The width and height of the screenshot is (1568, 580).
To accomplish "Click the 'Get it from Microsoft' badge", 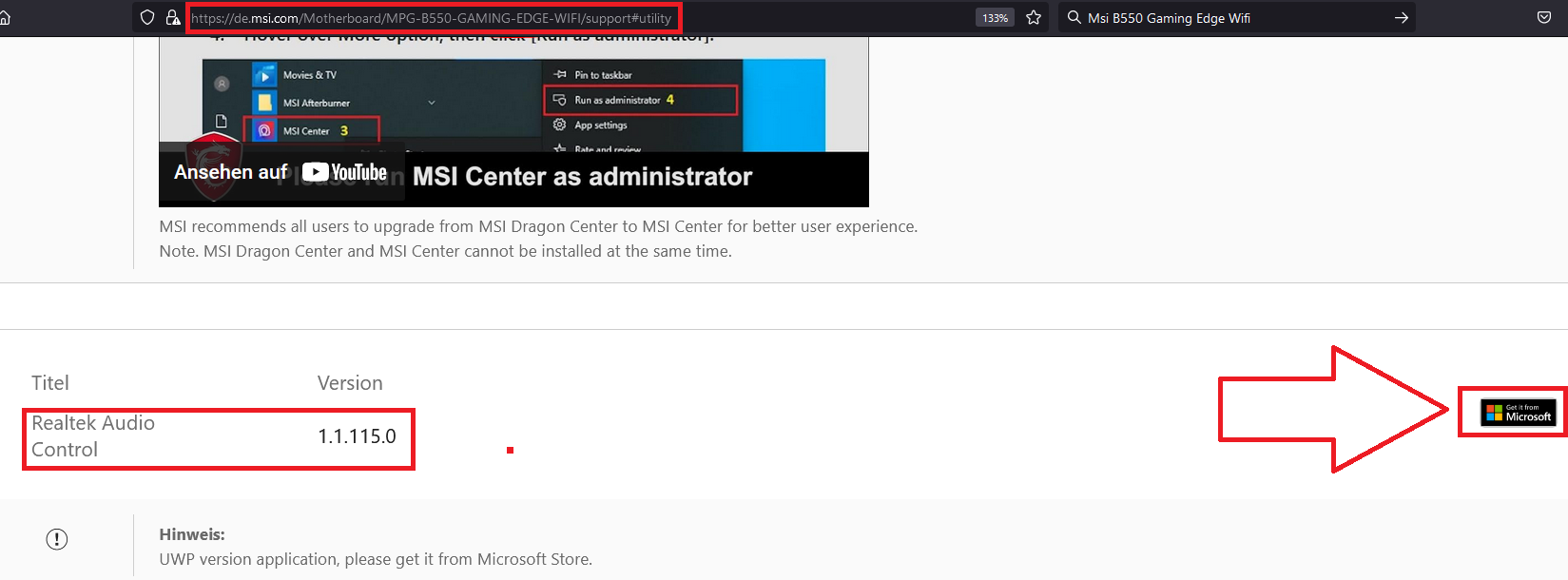I will click(1519, 413).
